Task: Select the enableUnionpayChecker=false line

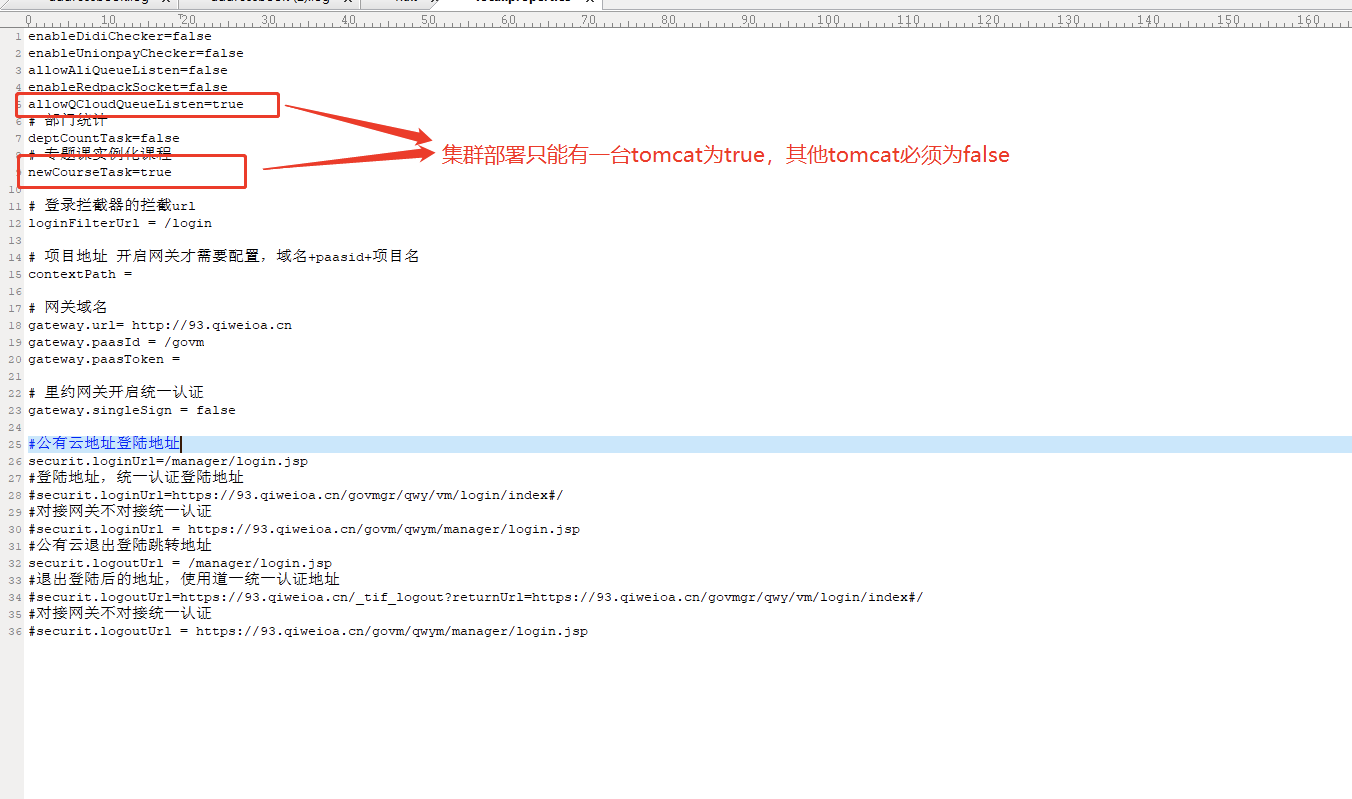Action: pos(135,53)
